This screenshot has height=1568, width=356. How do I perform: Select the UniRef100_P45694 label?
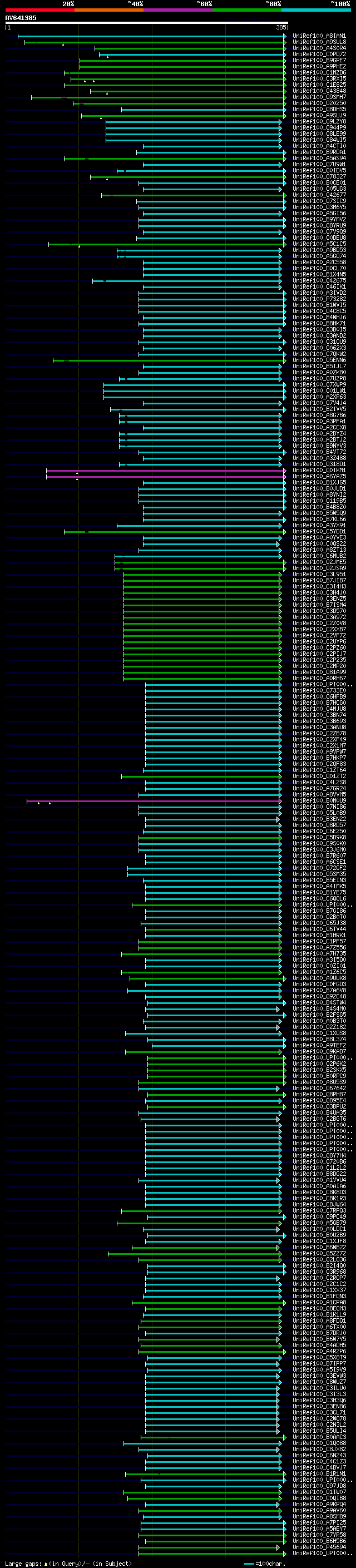click(x=319, y=1547)
